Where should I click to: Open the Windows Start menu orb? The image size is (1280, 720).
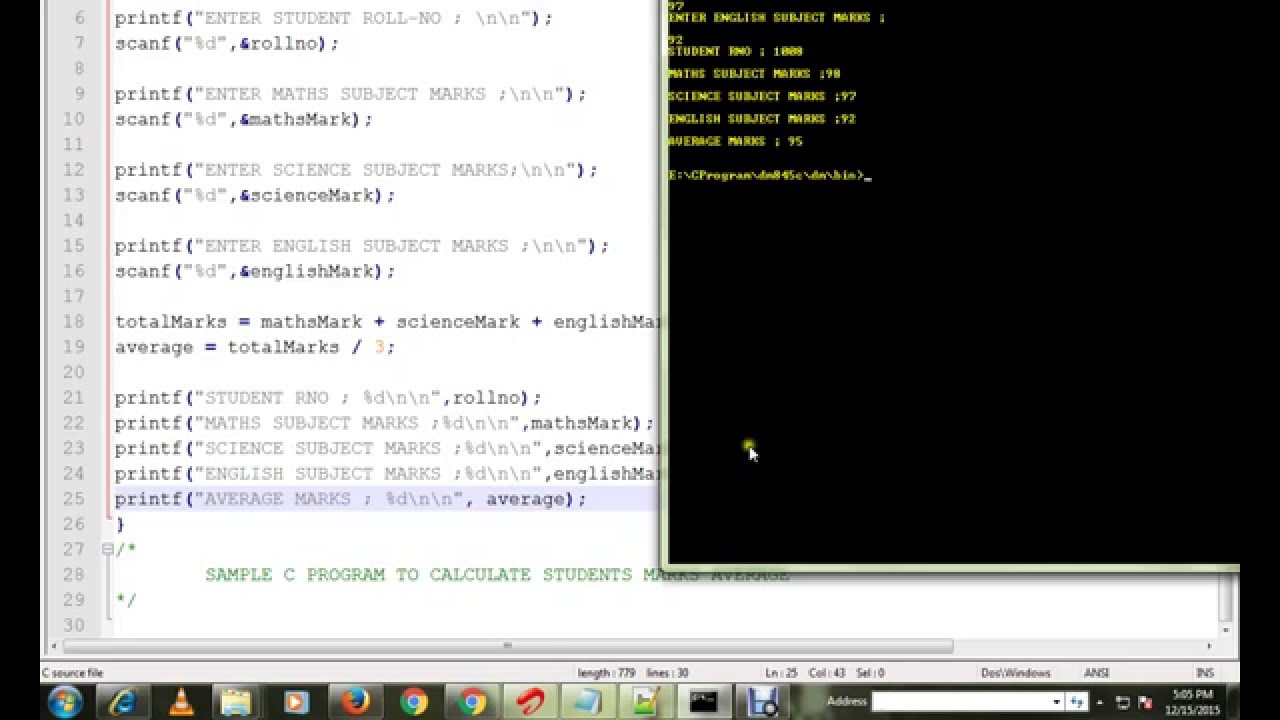tap(65, 702)
